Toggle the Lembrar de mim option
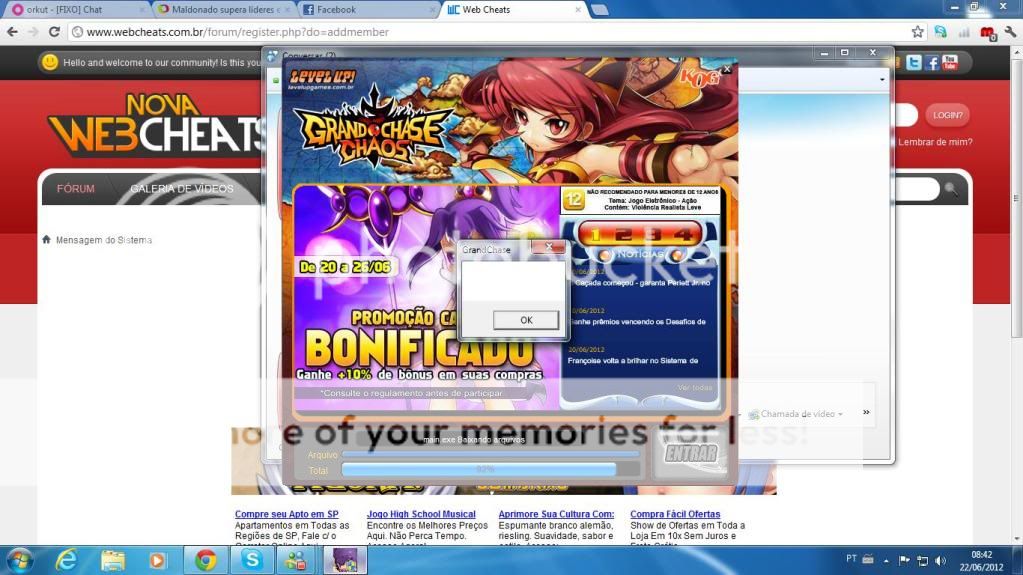The height and width of the screenshot is (575, 1023). click(x=935, y=142)
